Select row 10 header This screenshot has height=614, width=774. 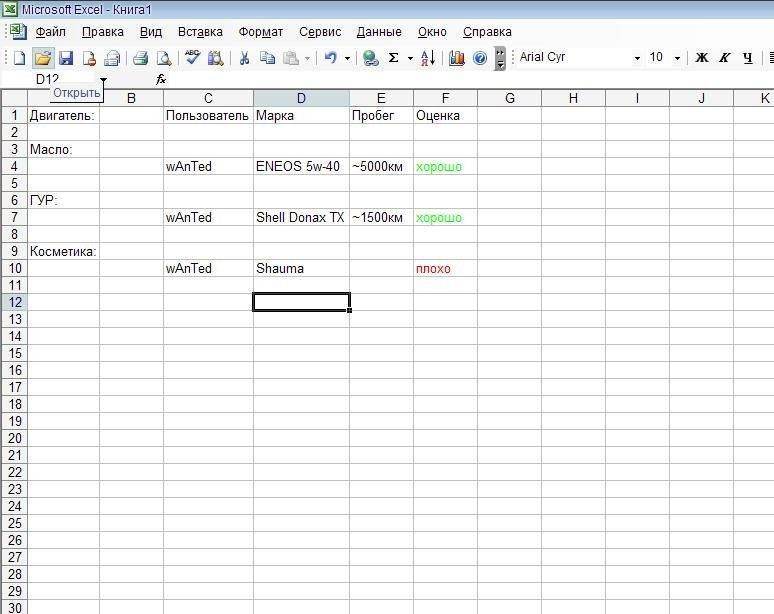pos(14,268)
